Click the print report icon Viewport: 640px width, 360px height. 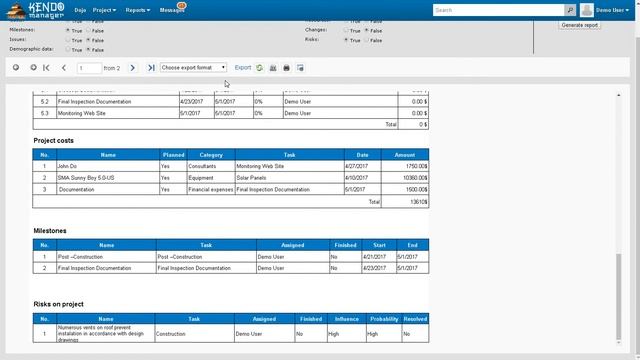(287, 68)
